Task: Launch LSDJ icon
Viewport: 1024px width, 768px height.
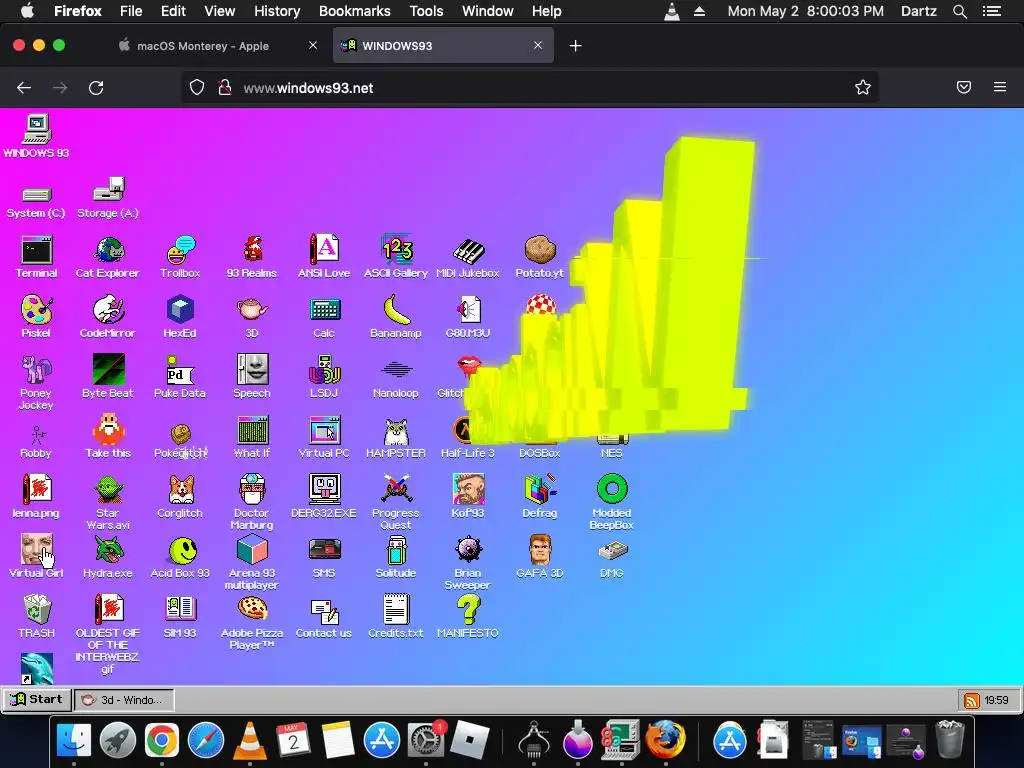Action: (324, 377)
